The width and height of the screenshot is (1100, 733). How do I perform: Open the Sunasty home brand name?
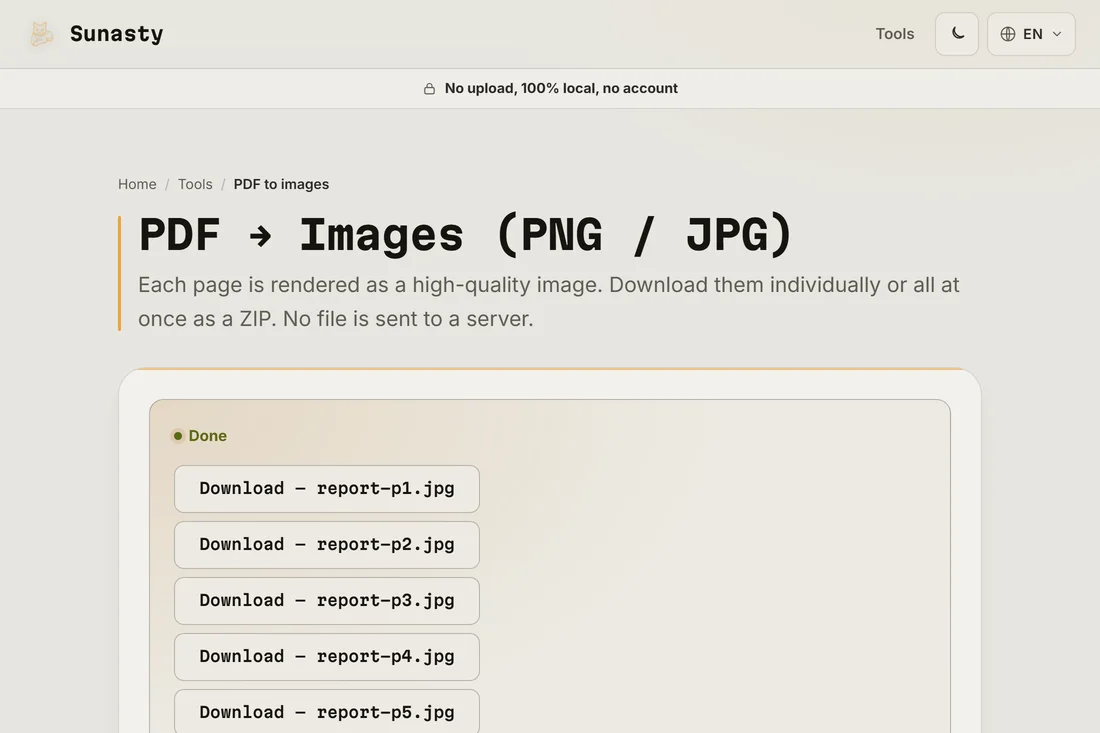(116, 34)
